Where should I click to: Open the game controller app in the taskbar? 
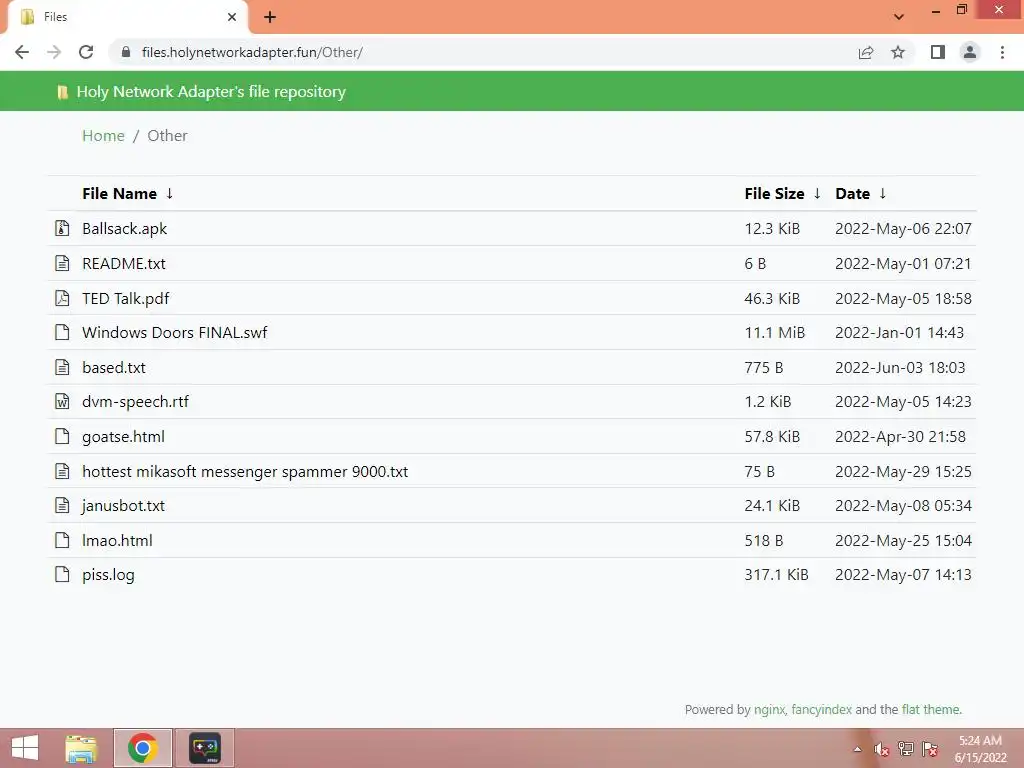[x=204, y=748]
